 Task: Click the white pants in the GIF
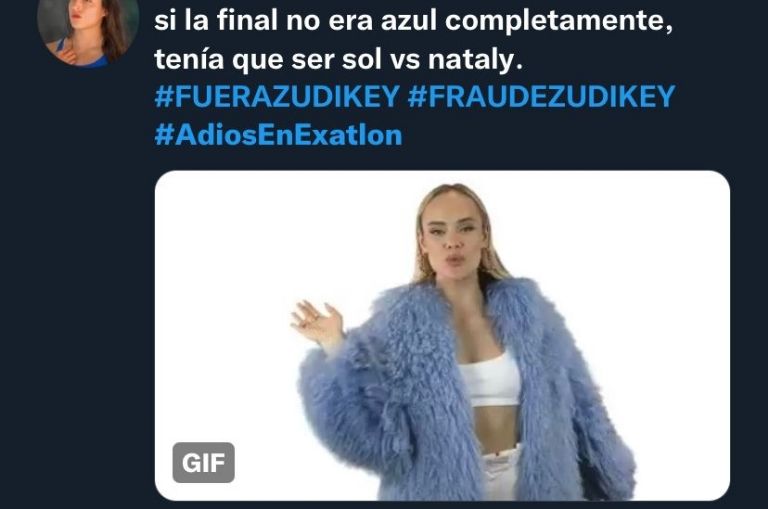pos(501,473)
